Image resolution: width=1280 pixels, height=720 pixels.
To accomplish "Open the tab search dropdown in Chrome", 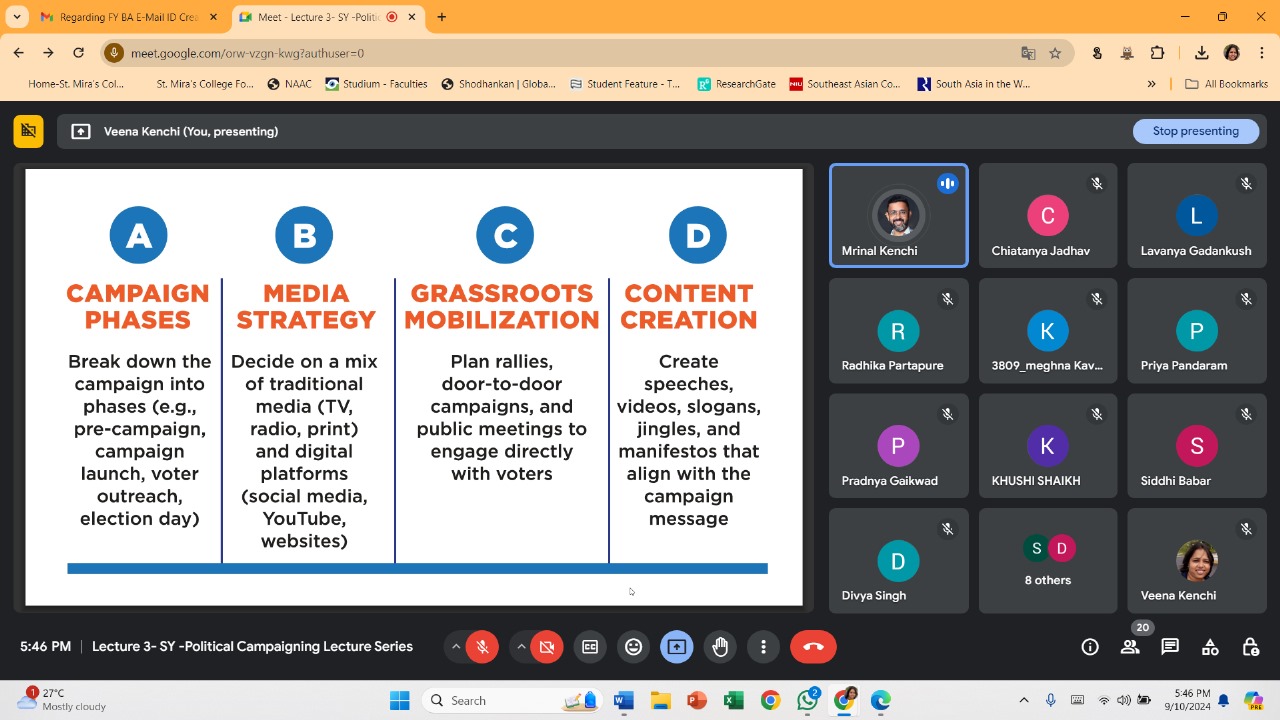I will (x=17, y=17).
